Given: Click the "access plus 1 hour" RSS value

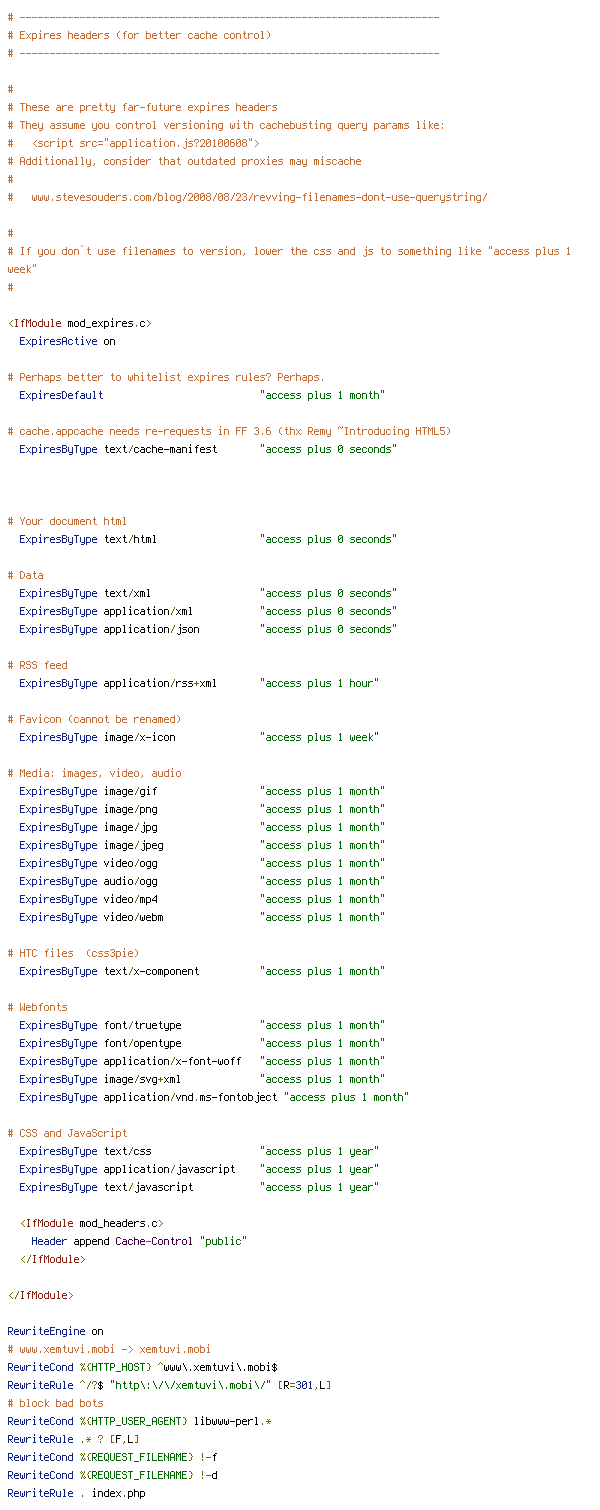Looking at the screenshot, I should (319, 683).
